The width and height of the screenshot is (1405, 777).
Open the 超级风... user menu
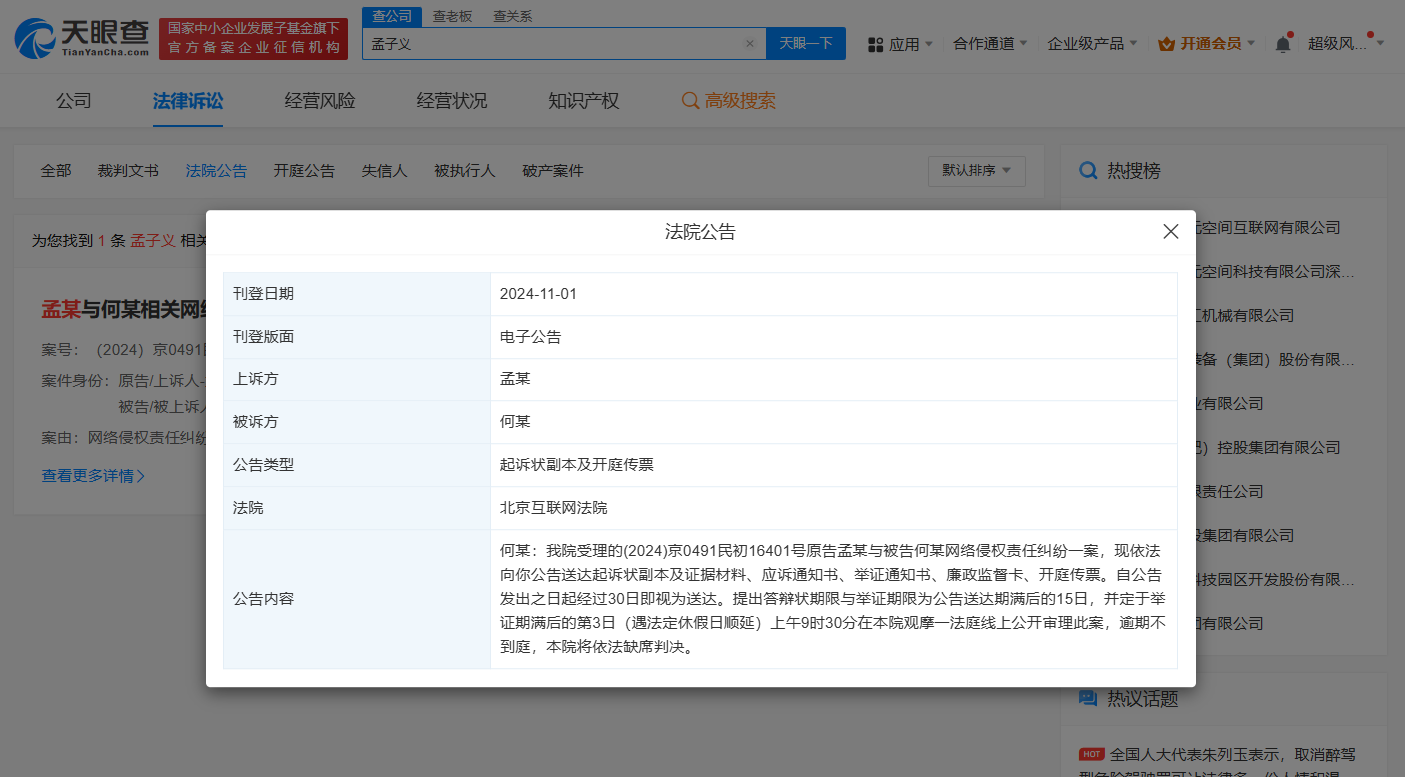[1345, 43]
